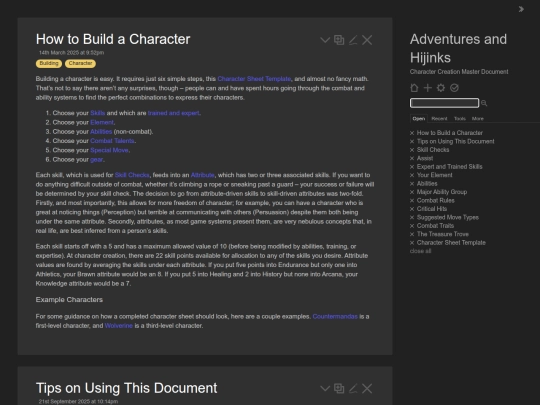Open the Character tag pill
Viewport: 540px width, 405px height.
pyautogui.click(x=80, y=63)
